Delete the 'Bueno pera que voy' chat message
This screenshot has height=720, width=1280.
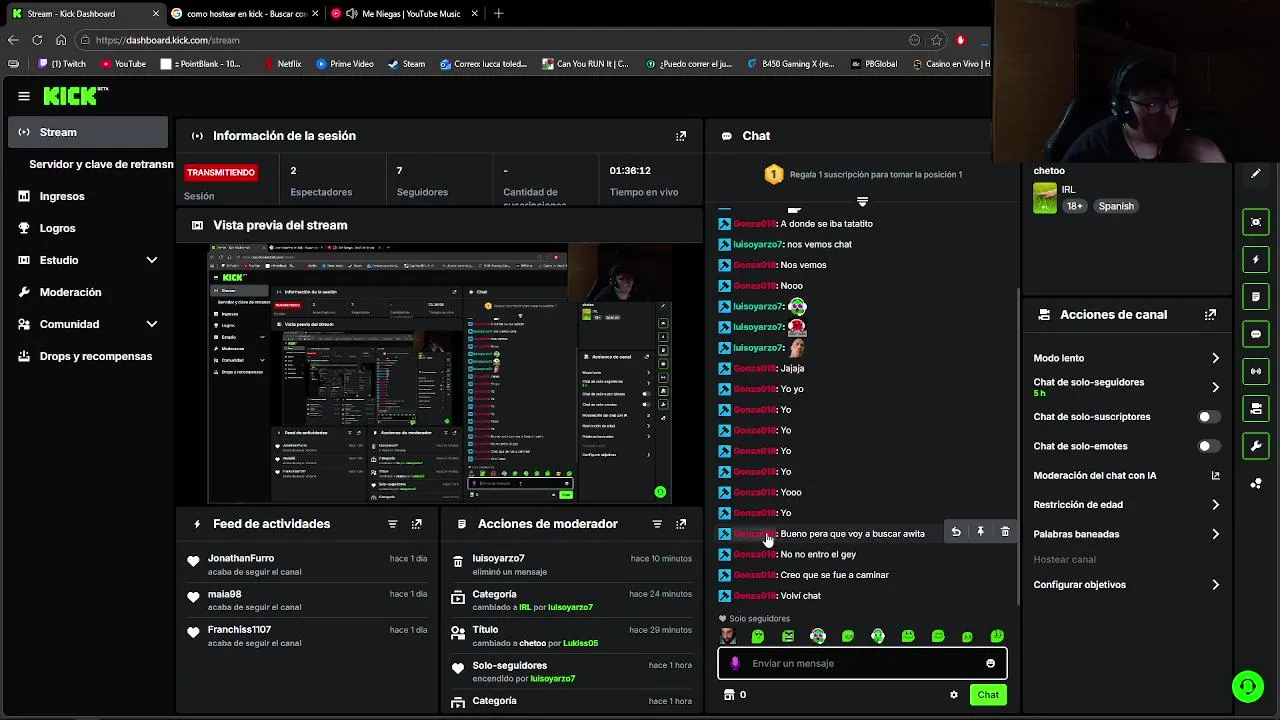point(1005,532)
